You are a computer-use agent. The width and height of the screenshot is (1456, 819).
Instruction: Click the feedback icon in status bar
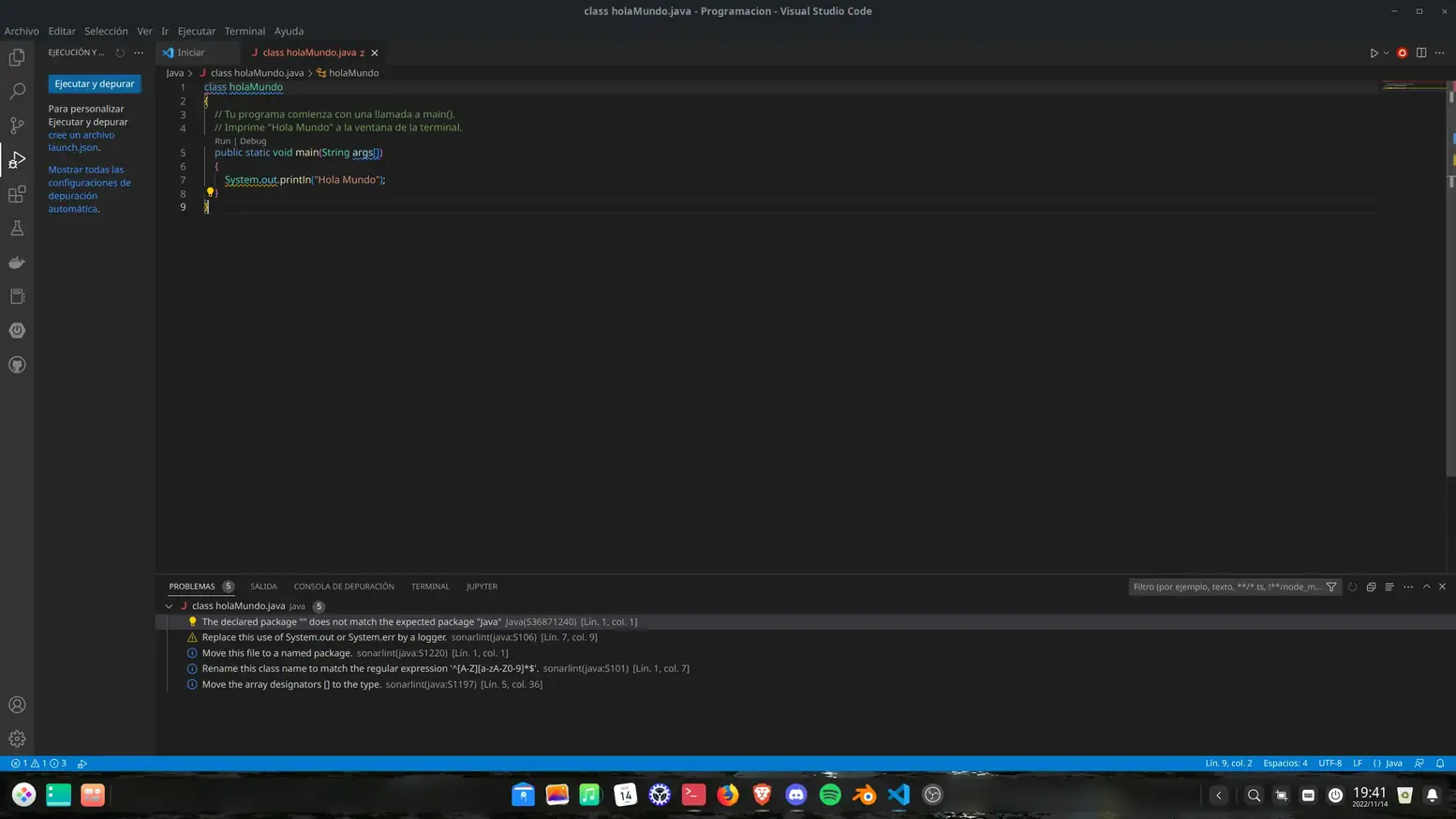[x=1419, y=764]
